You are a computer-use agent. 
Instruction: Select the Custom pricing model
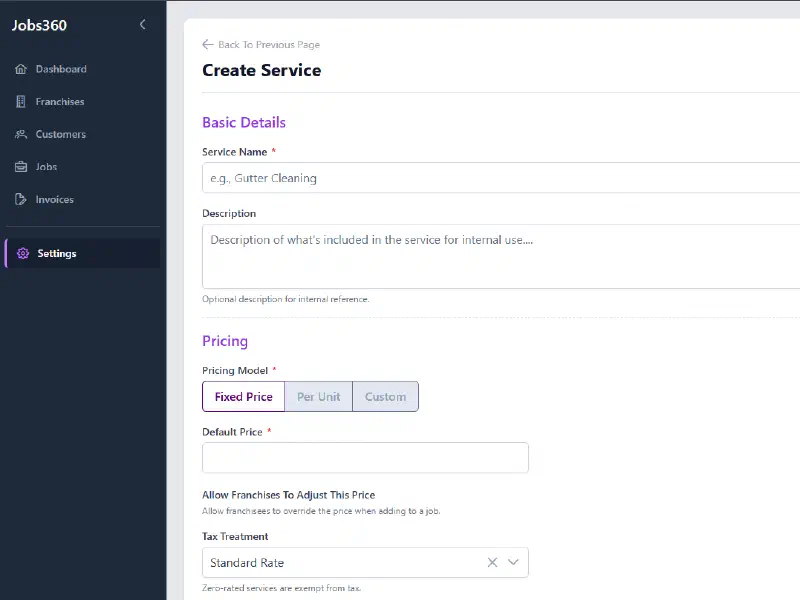[x=385, y=396]
